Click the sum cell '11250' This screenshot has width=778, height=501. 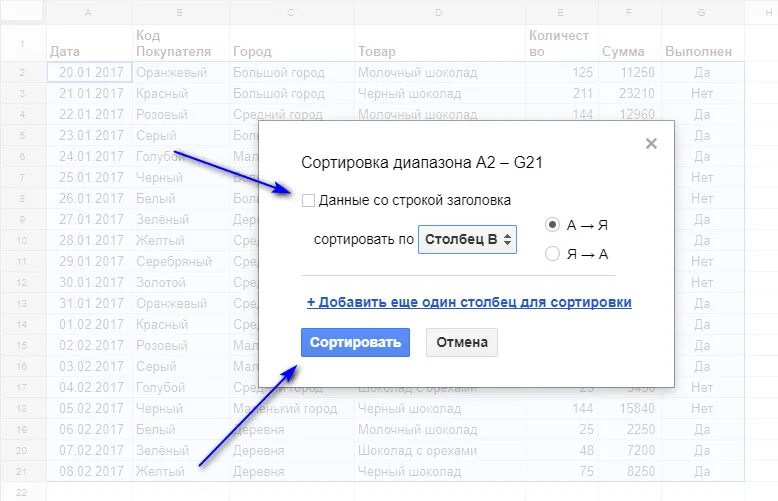point(630,72)
